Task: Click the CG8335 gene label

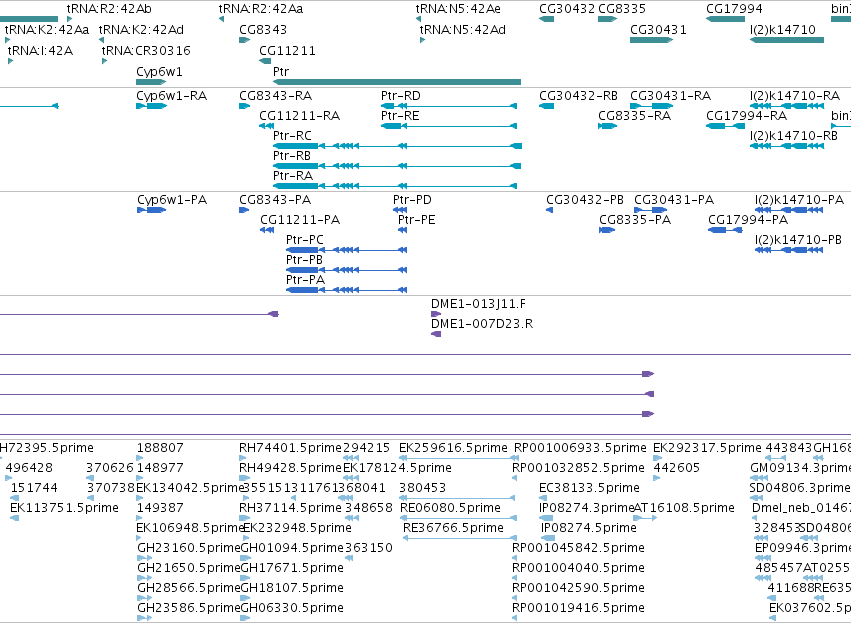Action: point(622,9)
